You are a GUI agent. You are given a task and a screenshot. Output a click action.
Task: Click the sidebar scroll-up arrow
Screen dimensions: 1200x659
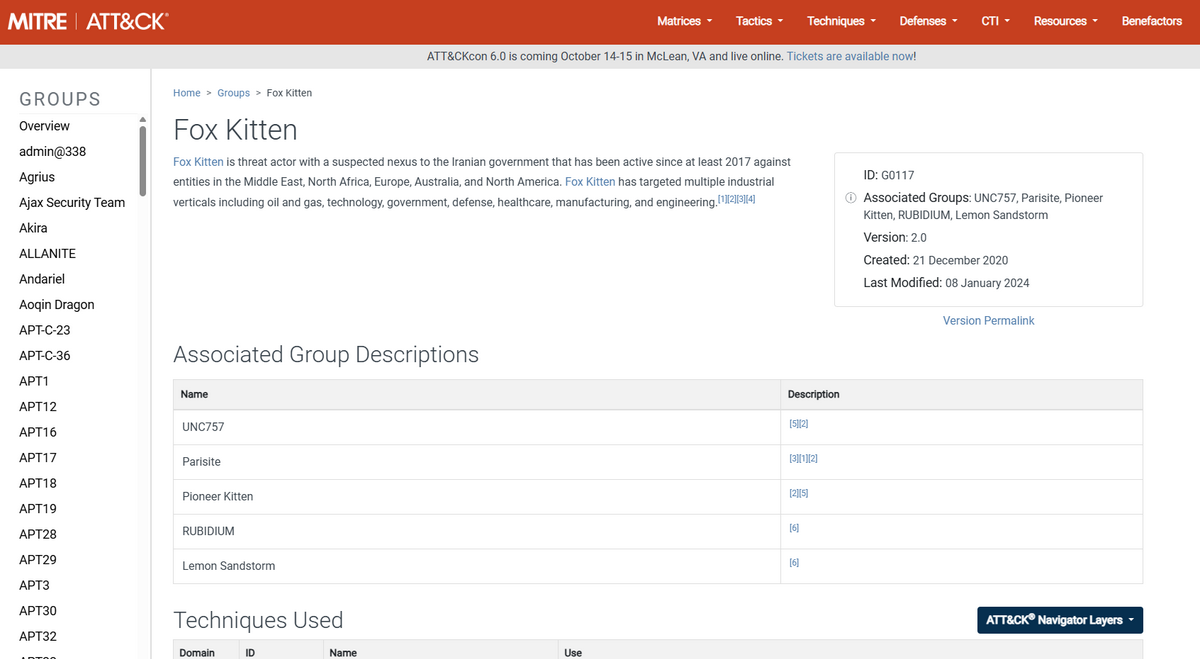coord(142,119)
